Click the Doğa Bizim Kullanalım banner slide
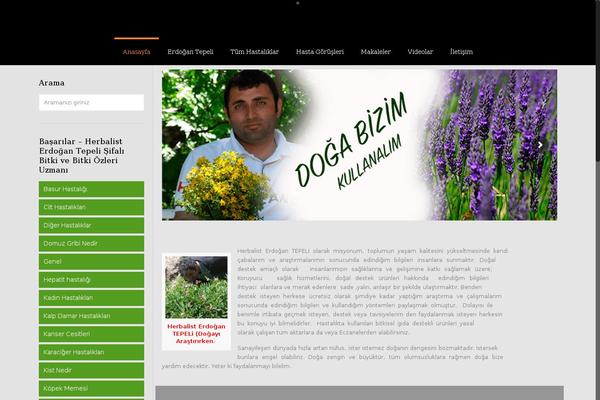 (359, 145)
